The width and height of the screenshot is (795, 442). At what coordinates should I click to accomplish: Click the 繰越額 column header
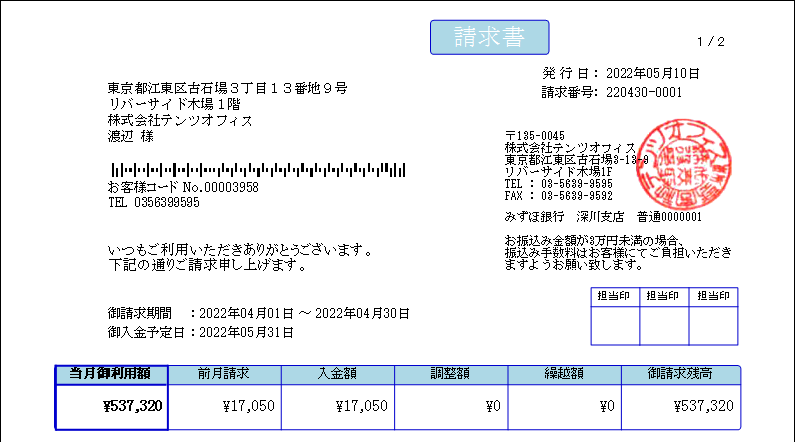pos(564,374)
